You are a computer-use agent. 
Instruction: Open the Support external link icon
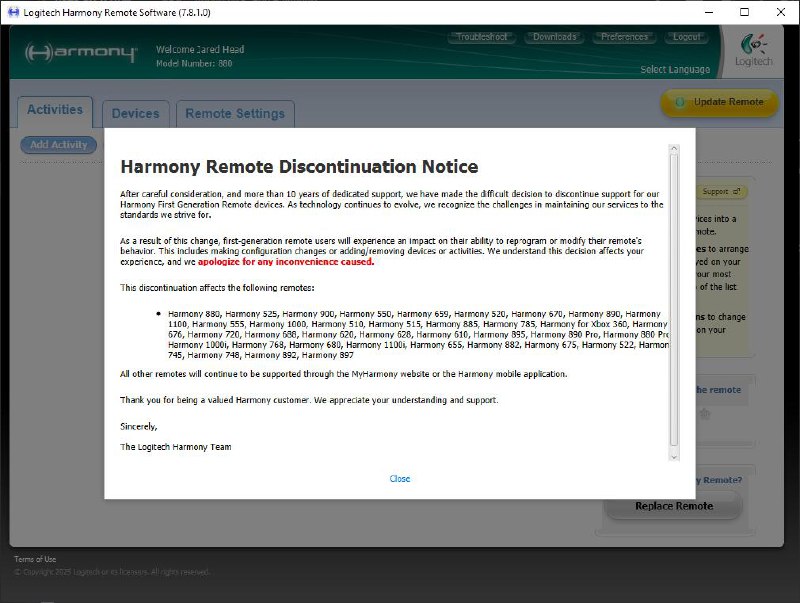click(737, 191)
